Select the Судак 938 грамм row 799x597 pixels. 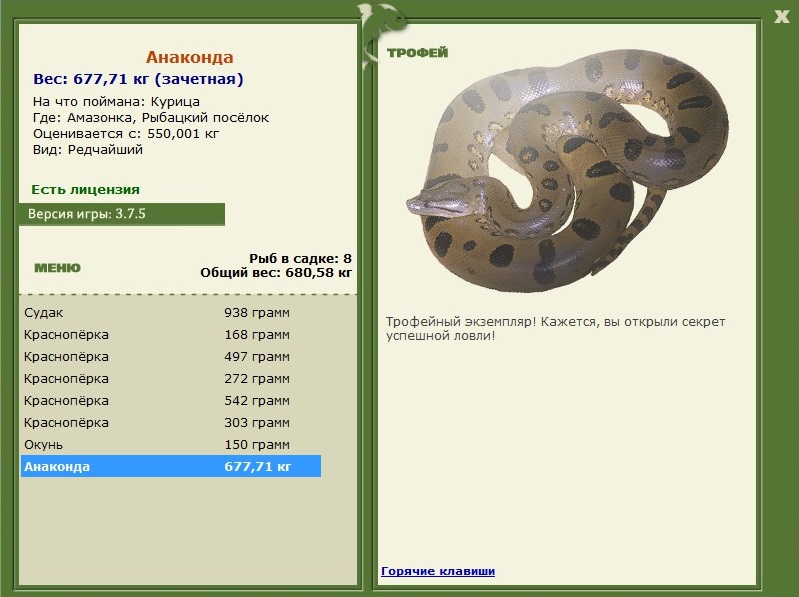171,312
